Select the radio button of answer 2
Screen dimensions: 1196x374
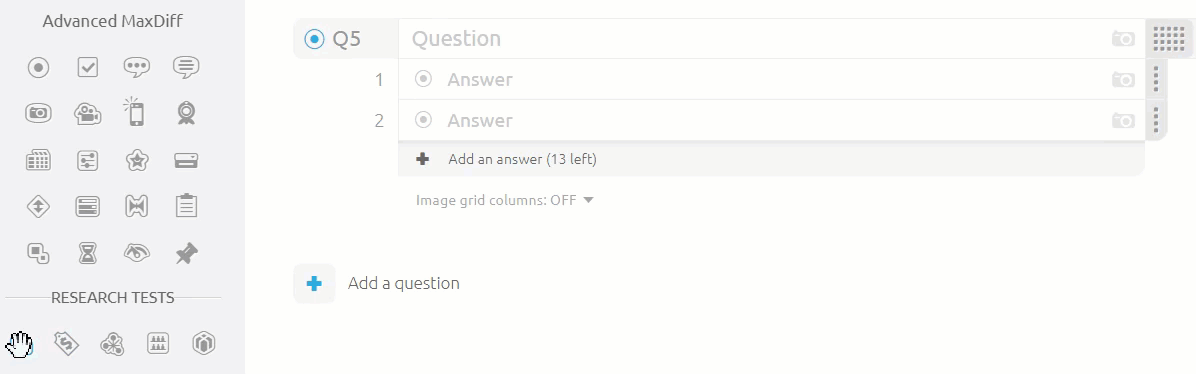423,121
